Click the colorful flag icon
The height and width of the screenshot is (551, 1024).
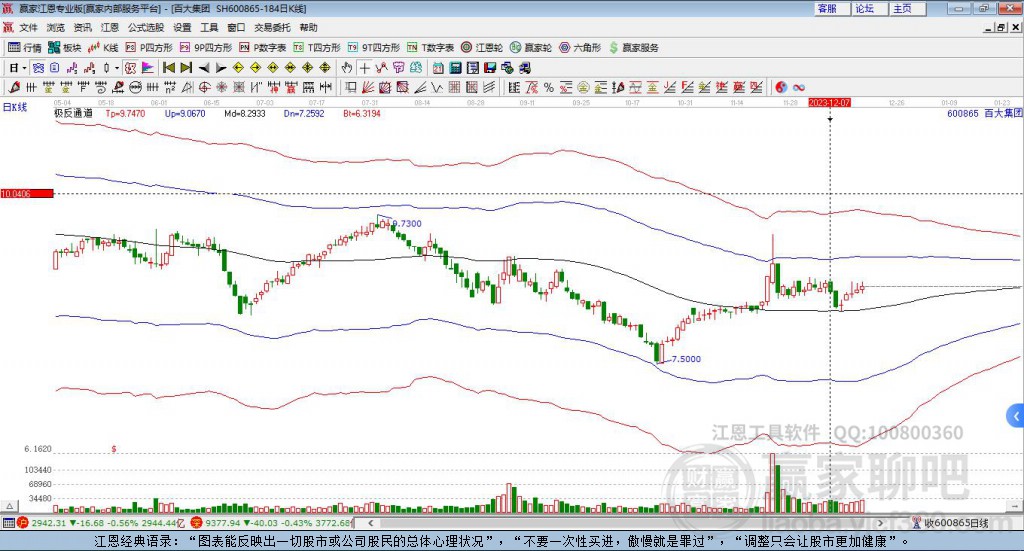[x=148, y=68]
